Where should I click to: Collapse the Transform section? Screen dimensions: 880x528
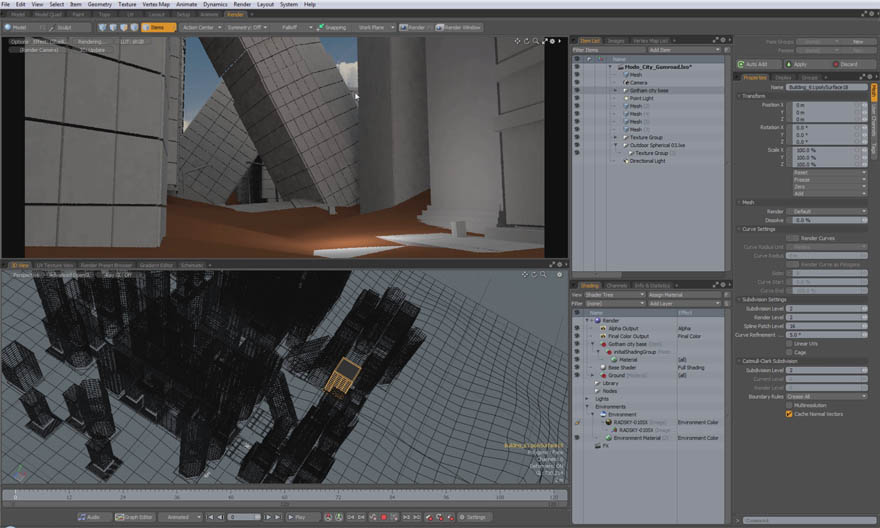pyautogui.click(x=739, y=96)
